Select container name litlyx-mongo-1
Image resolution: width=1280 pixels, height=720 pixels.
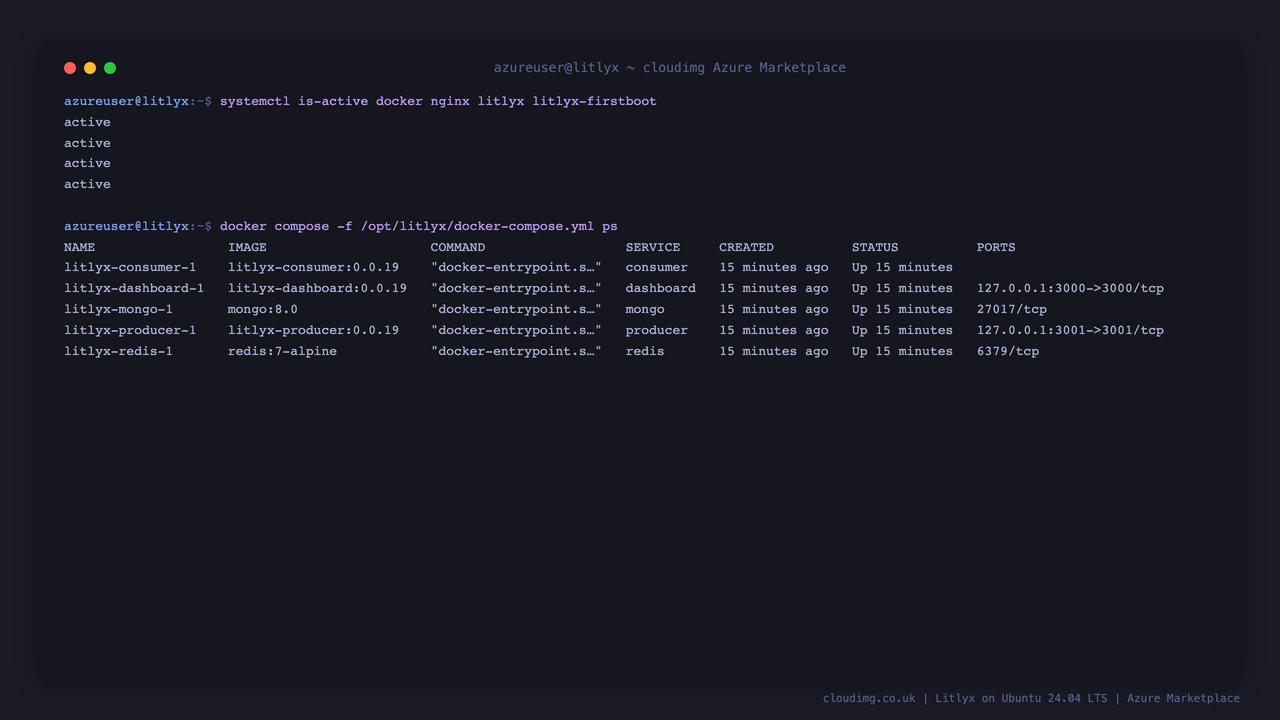[118, 309]
